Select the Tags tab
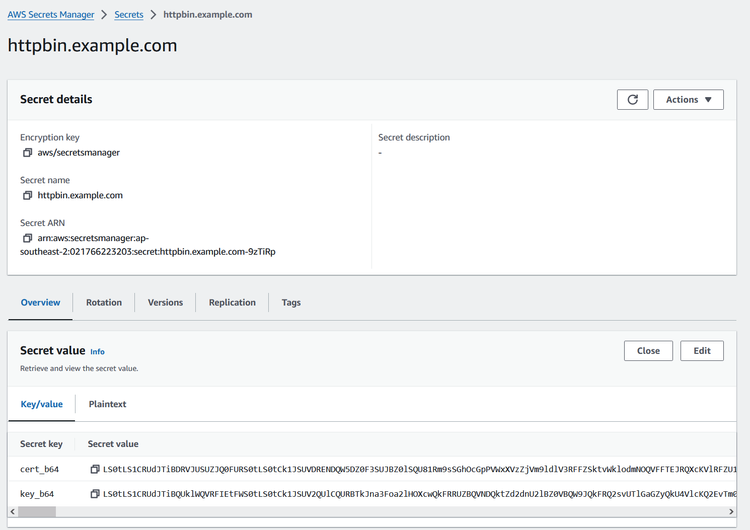 [291, 303]
